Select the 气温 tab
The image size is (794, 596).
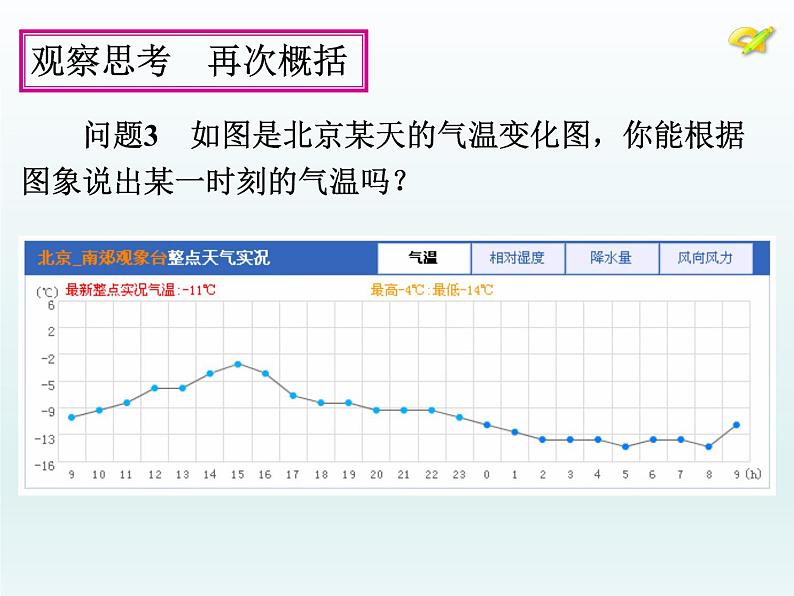tap(423, 258)
